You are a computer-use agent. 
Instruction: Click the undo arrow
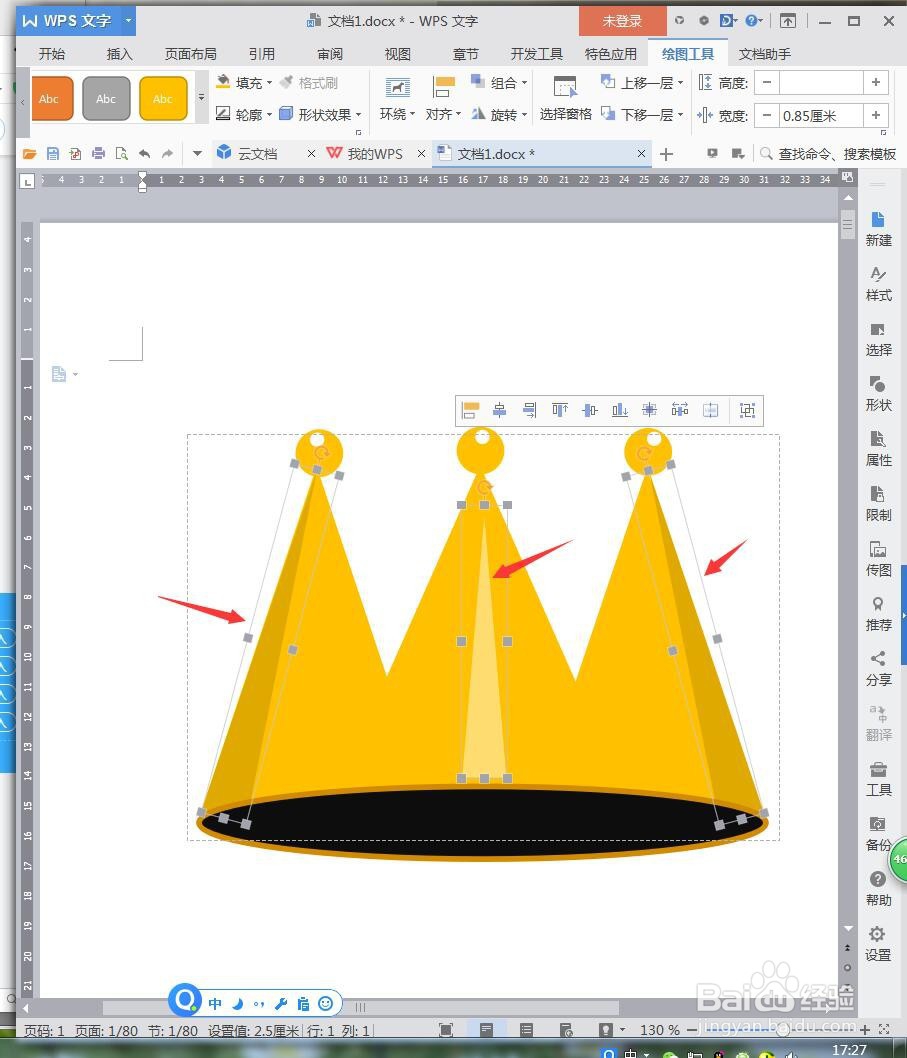144,154
